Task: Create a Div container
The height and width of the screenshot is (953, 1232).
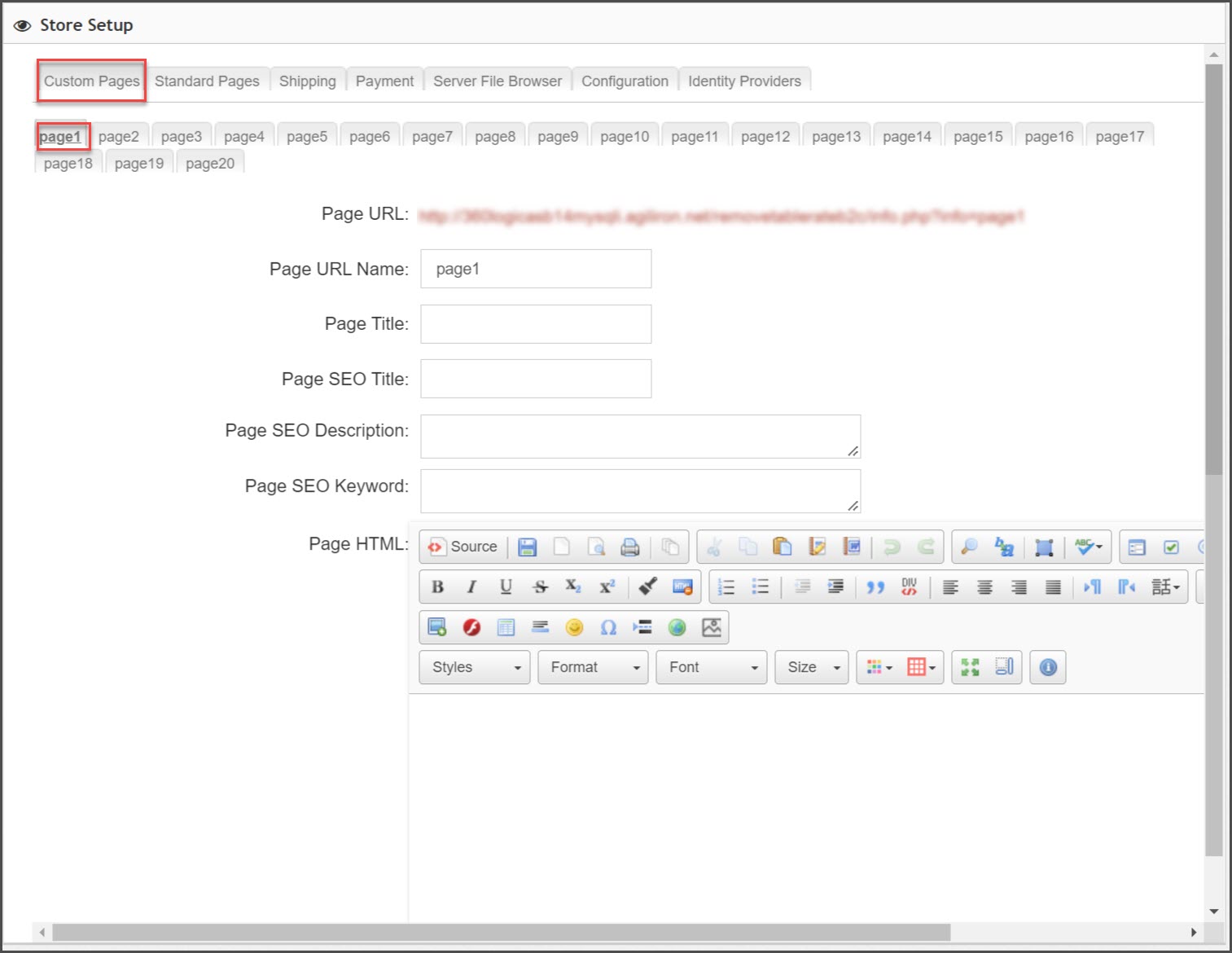Action: click(x=910, y=586)
